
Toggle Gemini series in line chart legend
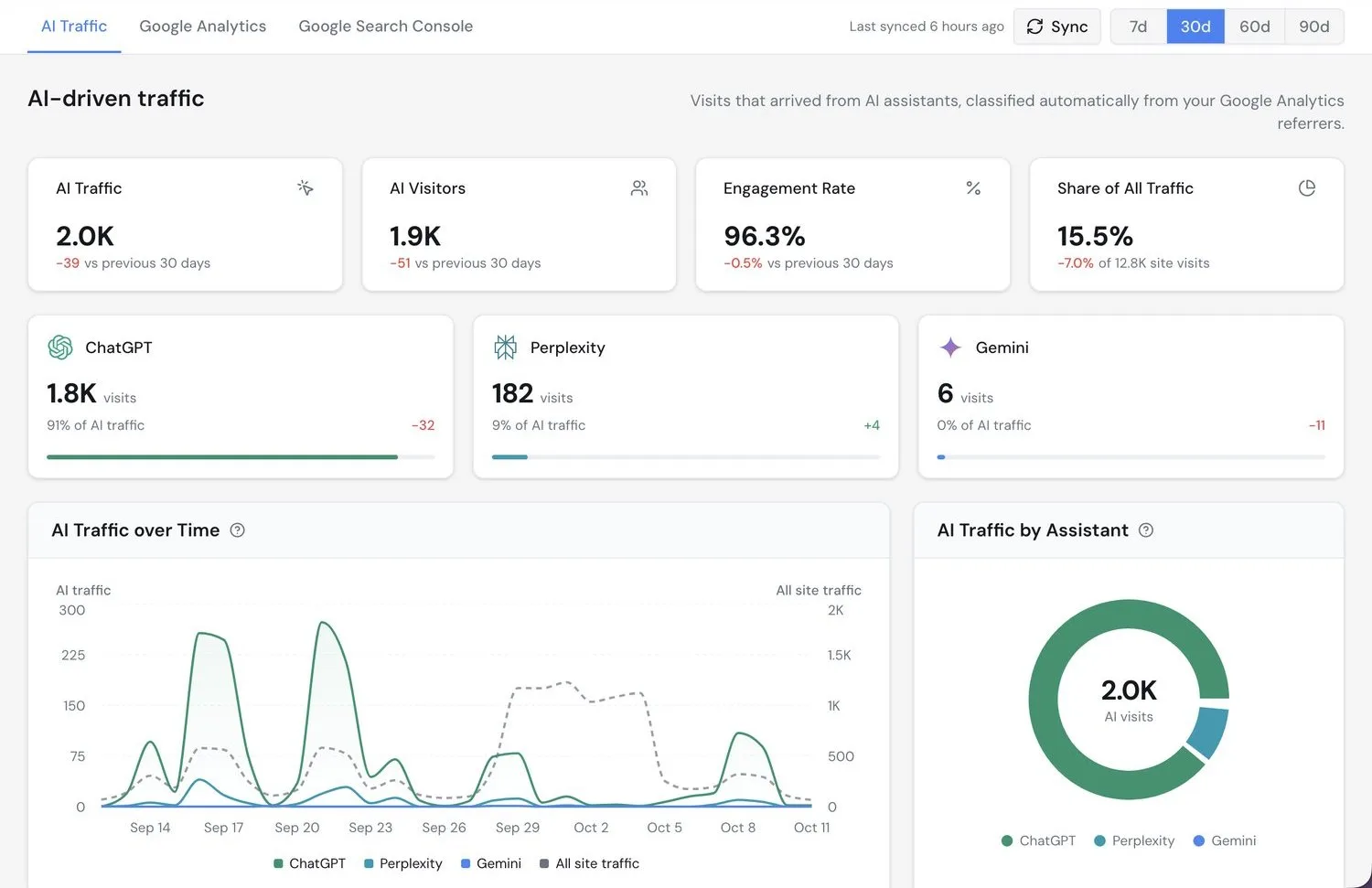[x=491, y=863]
